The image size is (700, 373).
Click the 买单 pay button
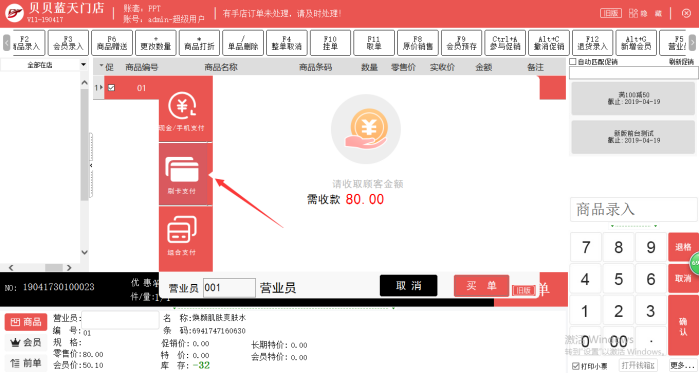coord(481,286)
